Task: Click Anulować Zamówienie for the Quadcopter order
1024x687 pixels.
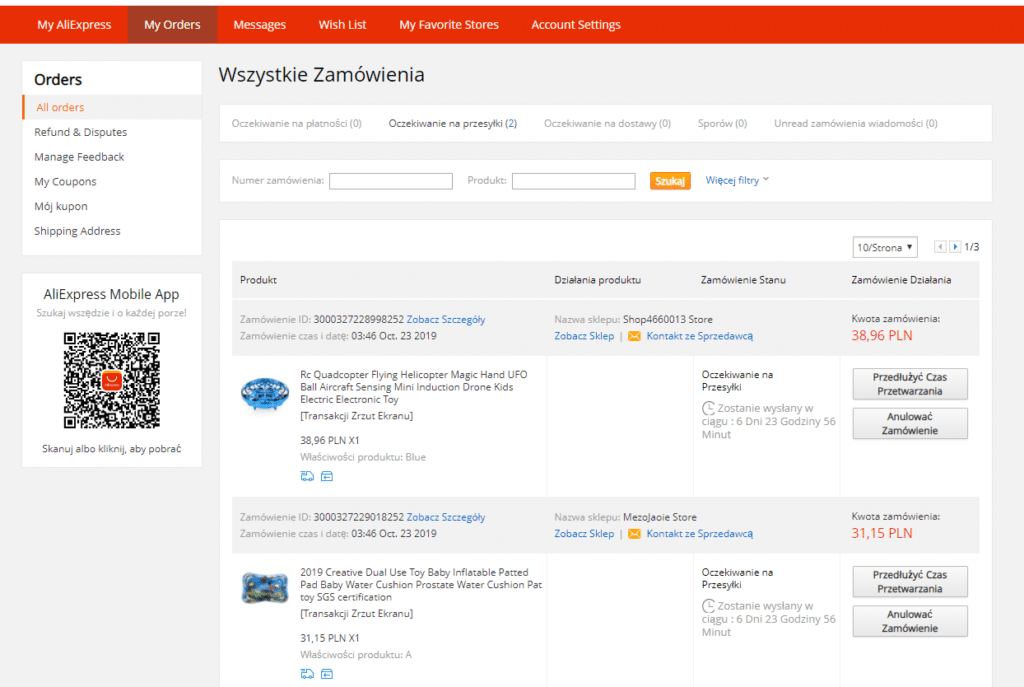Action: click(x=910, y=424)
